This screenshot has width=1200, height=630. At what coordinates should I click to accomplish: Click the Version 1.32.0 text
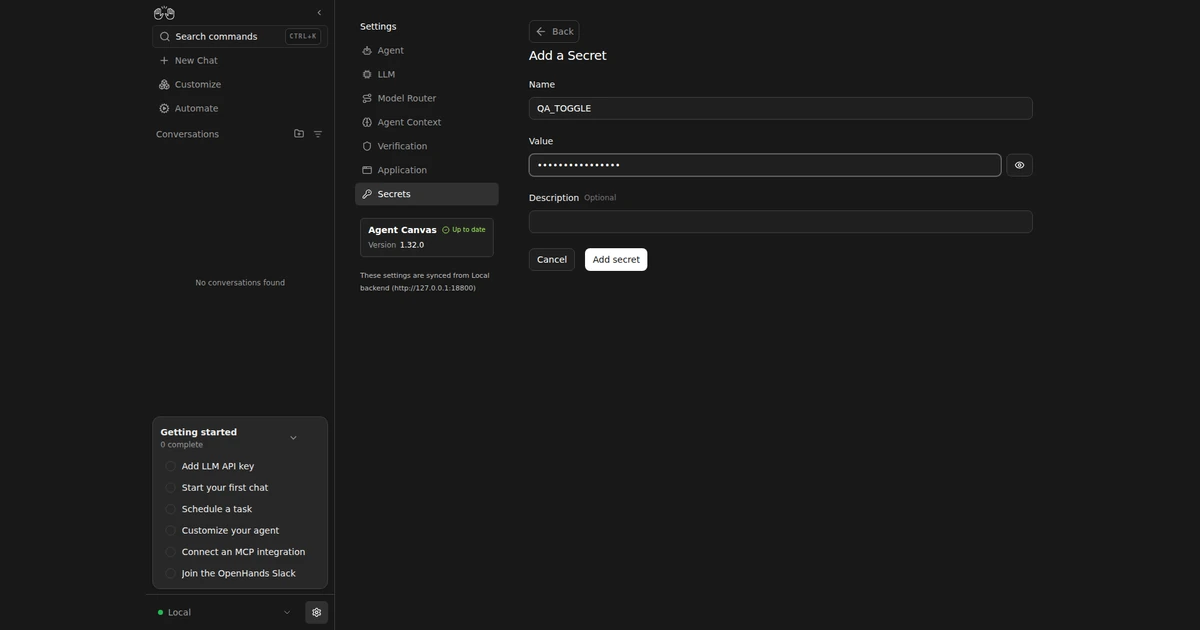[396, 245]
